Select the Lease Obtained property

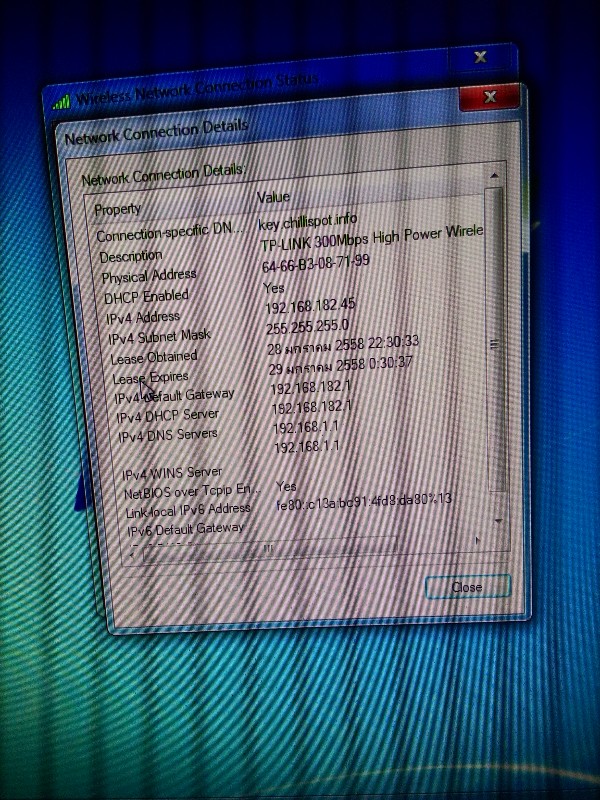pyautogui.click(x=154, y=357)
